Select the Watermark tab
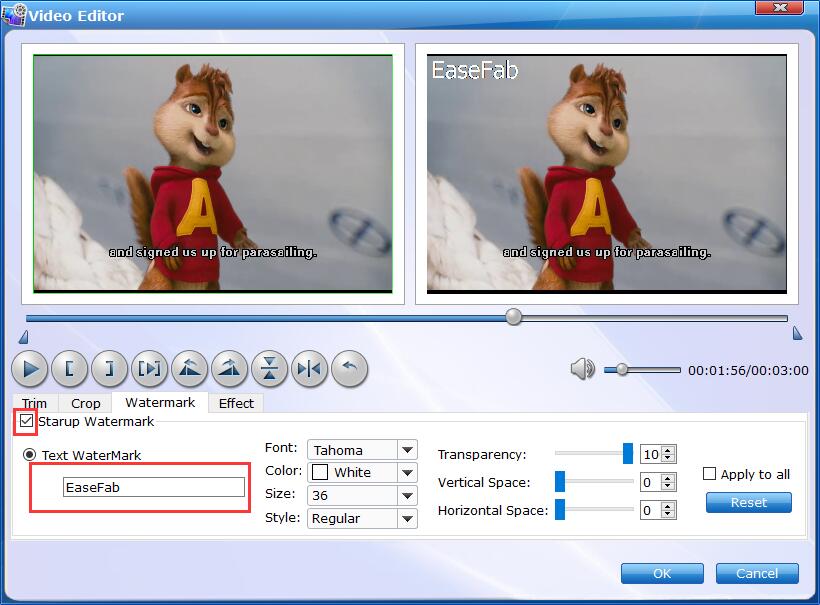This screenshot has width=820, height=605. pos(160,402)
